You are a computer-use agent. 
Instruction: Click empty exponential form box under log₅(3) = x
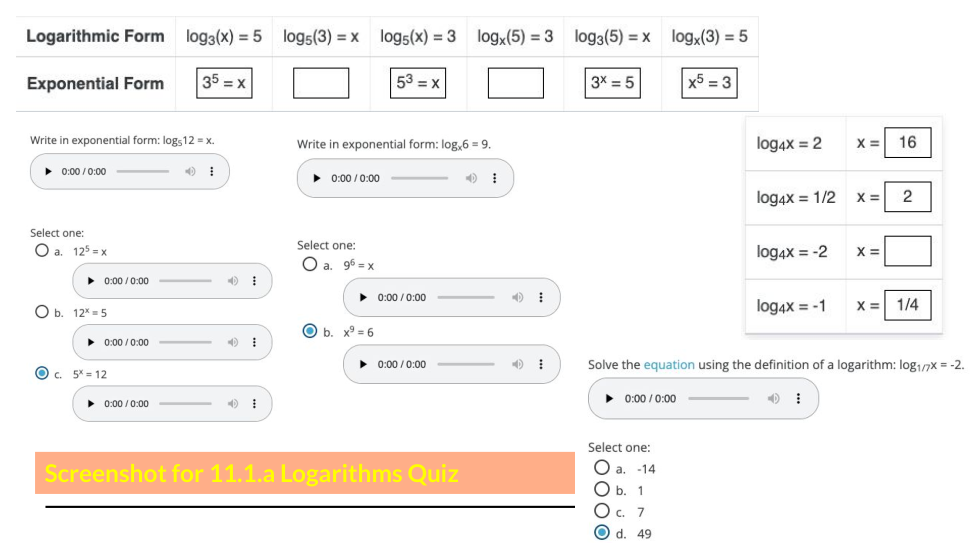[x=321, y=83]
